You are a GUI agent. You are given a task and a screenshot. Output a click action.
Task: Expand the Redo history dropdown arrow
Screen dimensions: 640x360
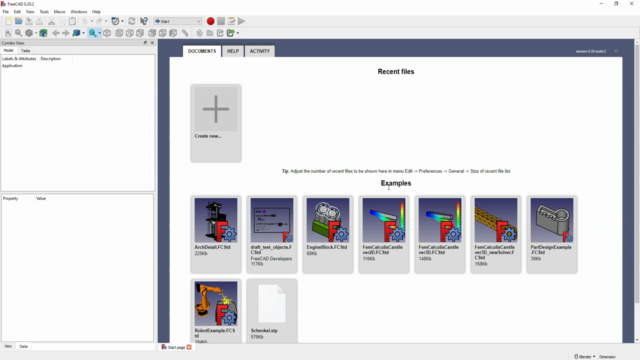(x=106, y=21)
